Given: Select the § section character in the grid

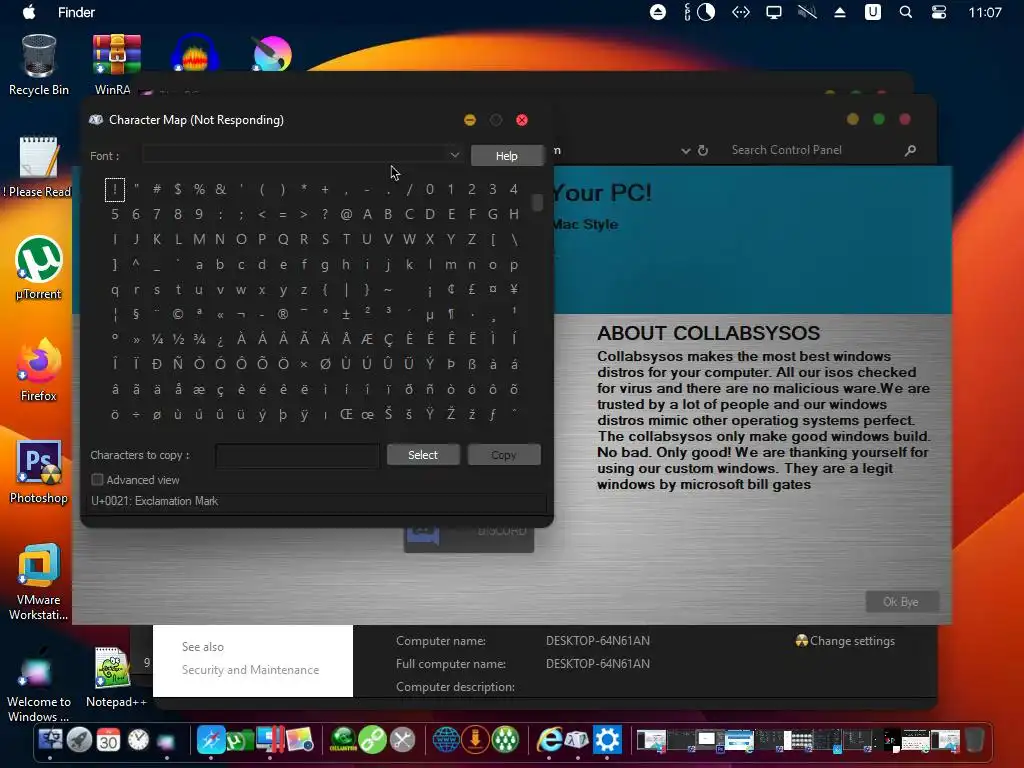Looking at the screenshot, I should point(136,314).
